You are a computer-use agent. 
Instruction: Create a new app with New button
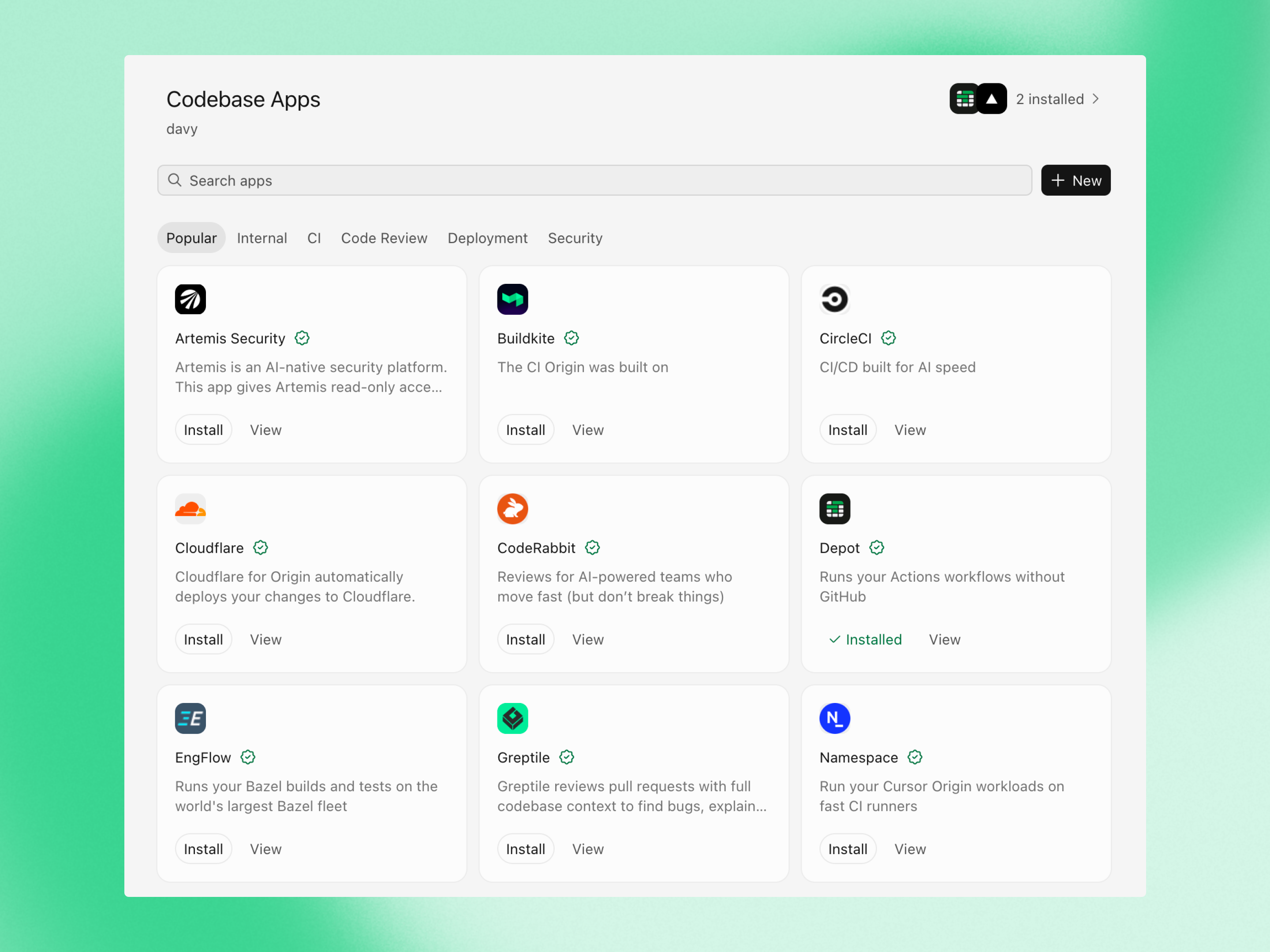[1076, 180]
